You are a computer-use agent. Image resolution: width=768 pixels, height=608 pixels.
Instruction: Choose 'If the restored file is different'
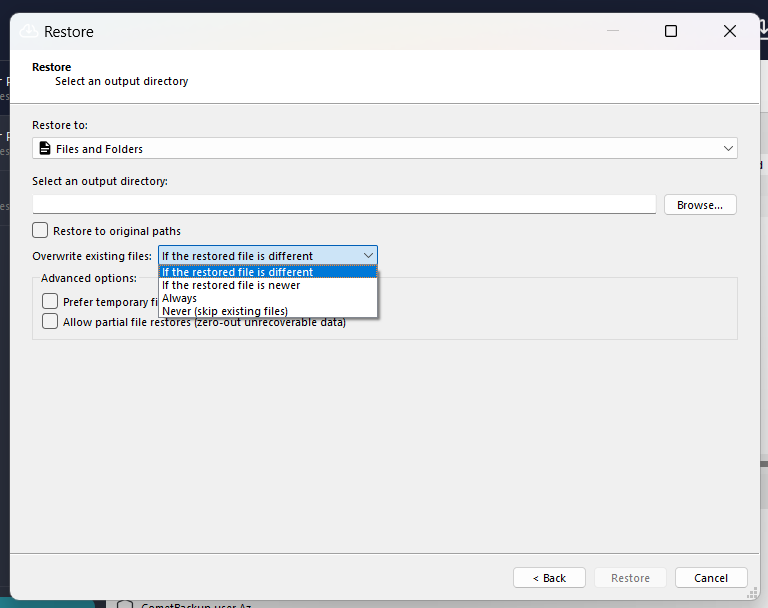pyautogui.click(x=237, y=272)
